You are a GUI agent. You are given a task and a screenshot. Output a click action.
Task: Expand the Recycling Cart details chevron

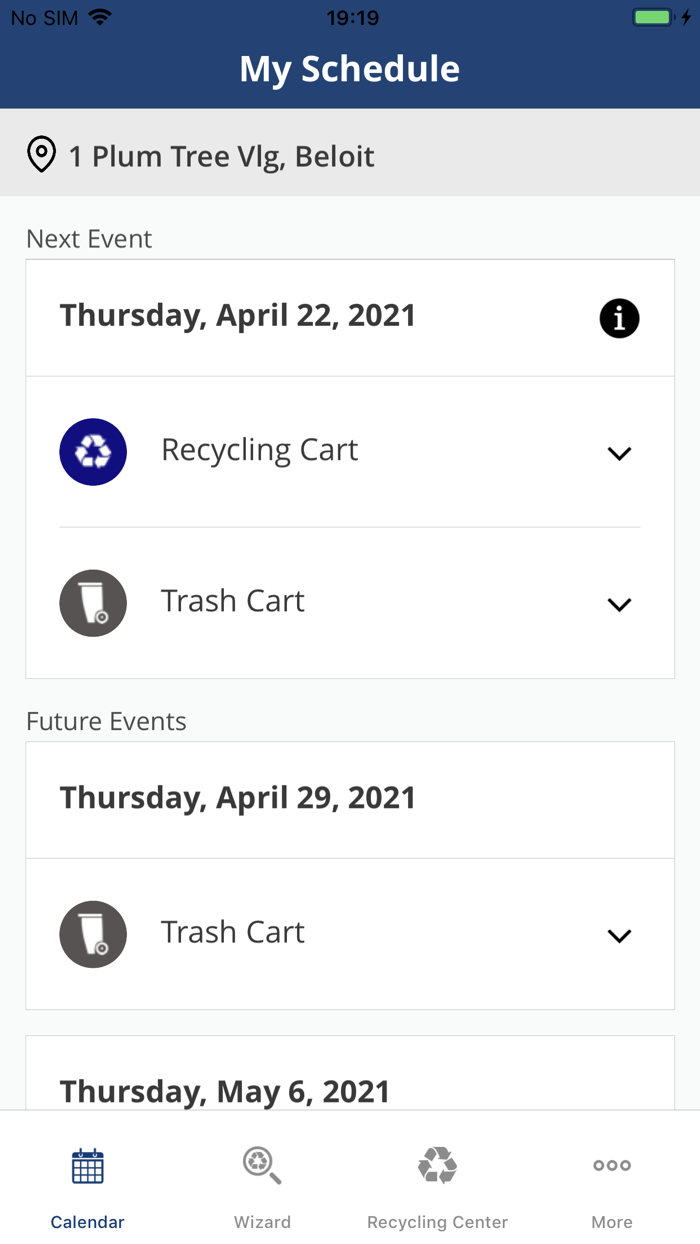619,453
